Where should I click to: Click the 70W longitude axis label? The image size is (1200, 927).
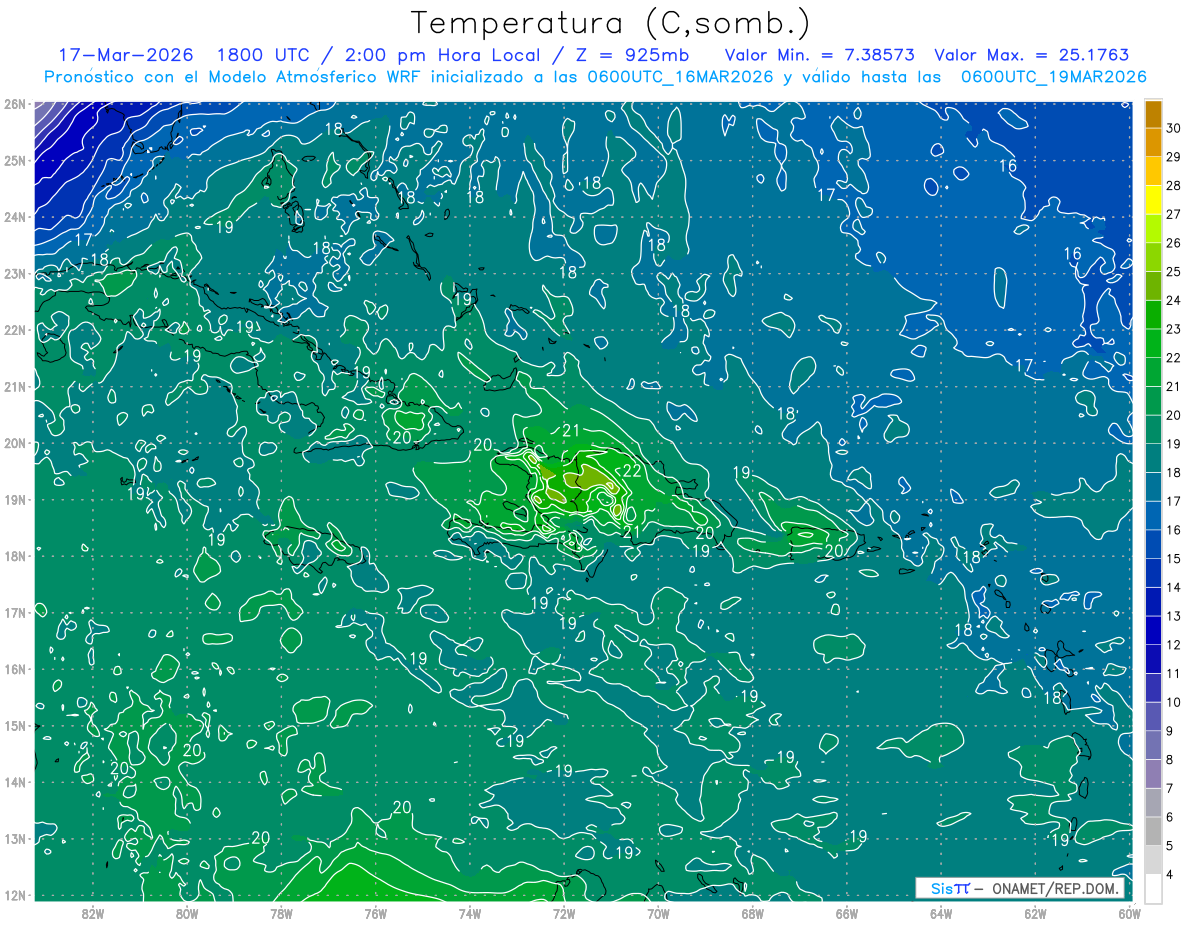pos(658,913)
